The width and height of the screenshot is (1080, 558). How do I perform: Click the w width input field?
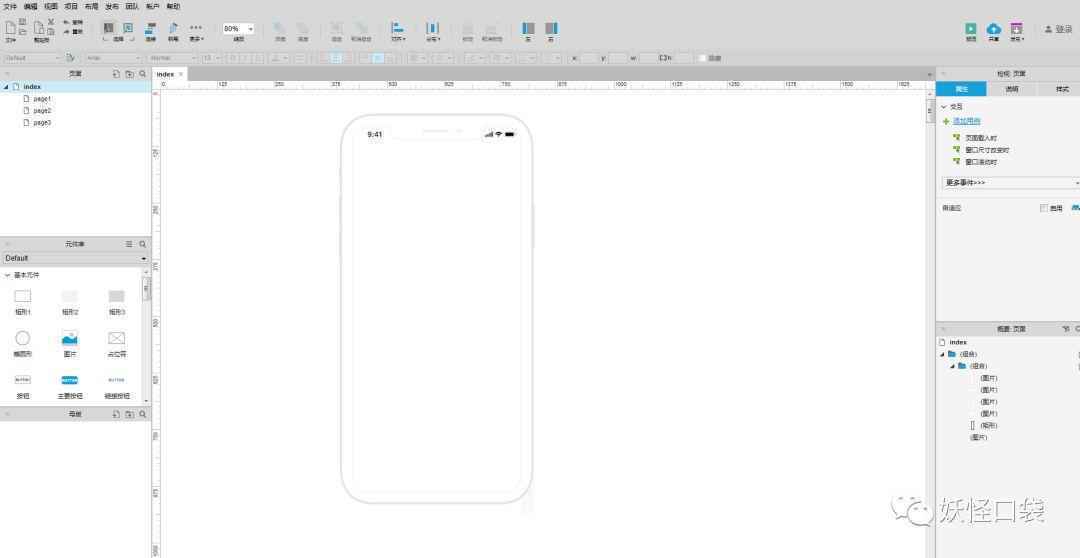click(x=647, y=58)
